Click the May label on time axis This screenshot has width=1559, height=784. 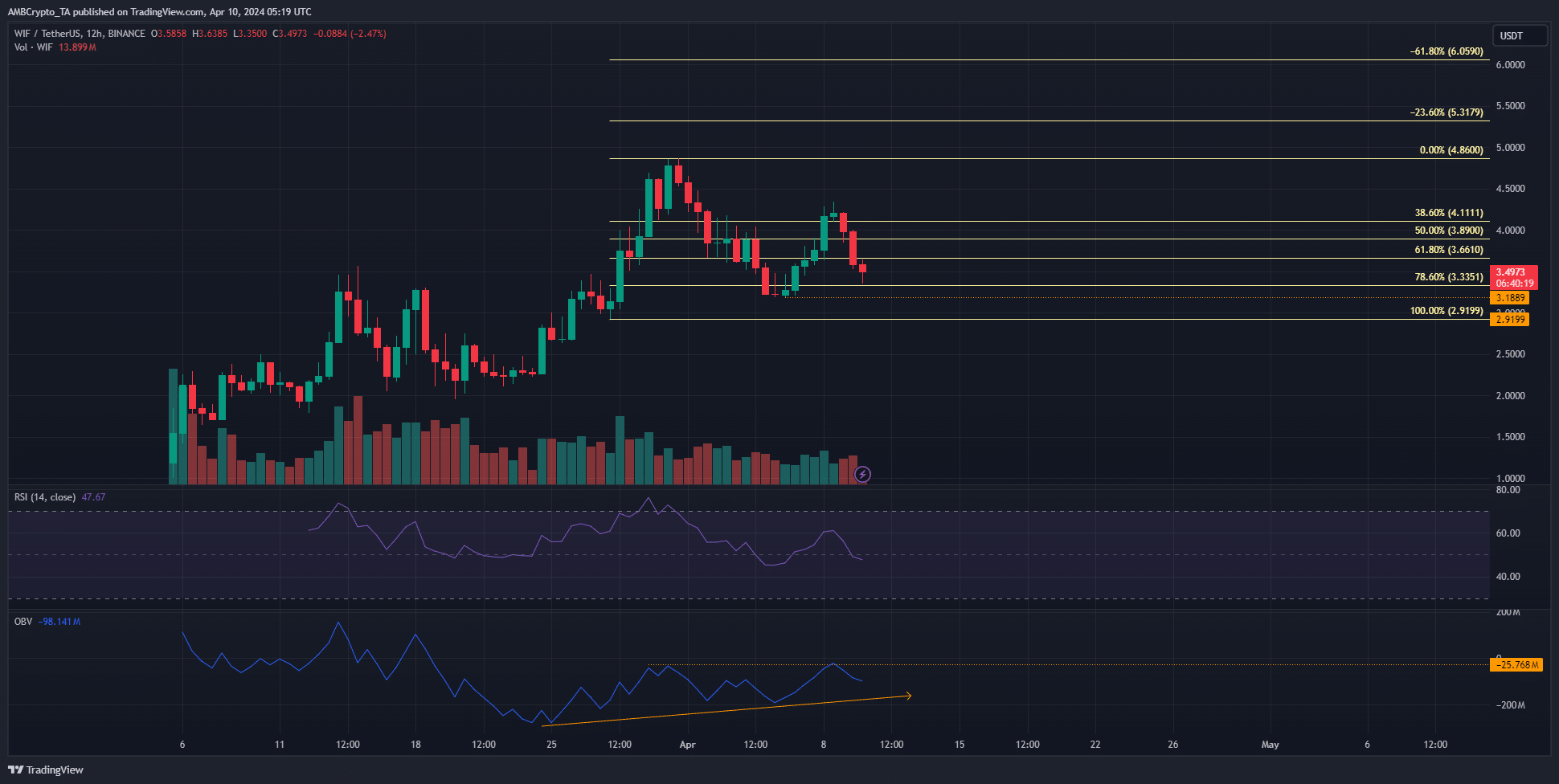pos(1270,745)
